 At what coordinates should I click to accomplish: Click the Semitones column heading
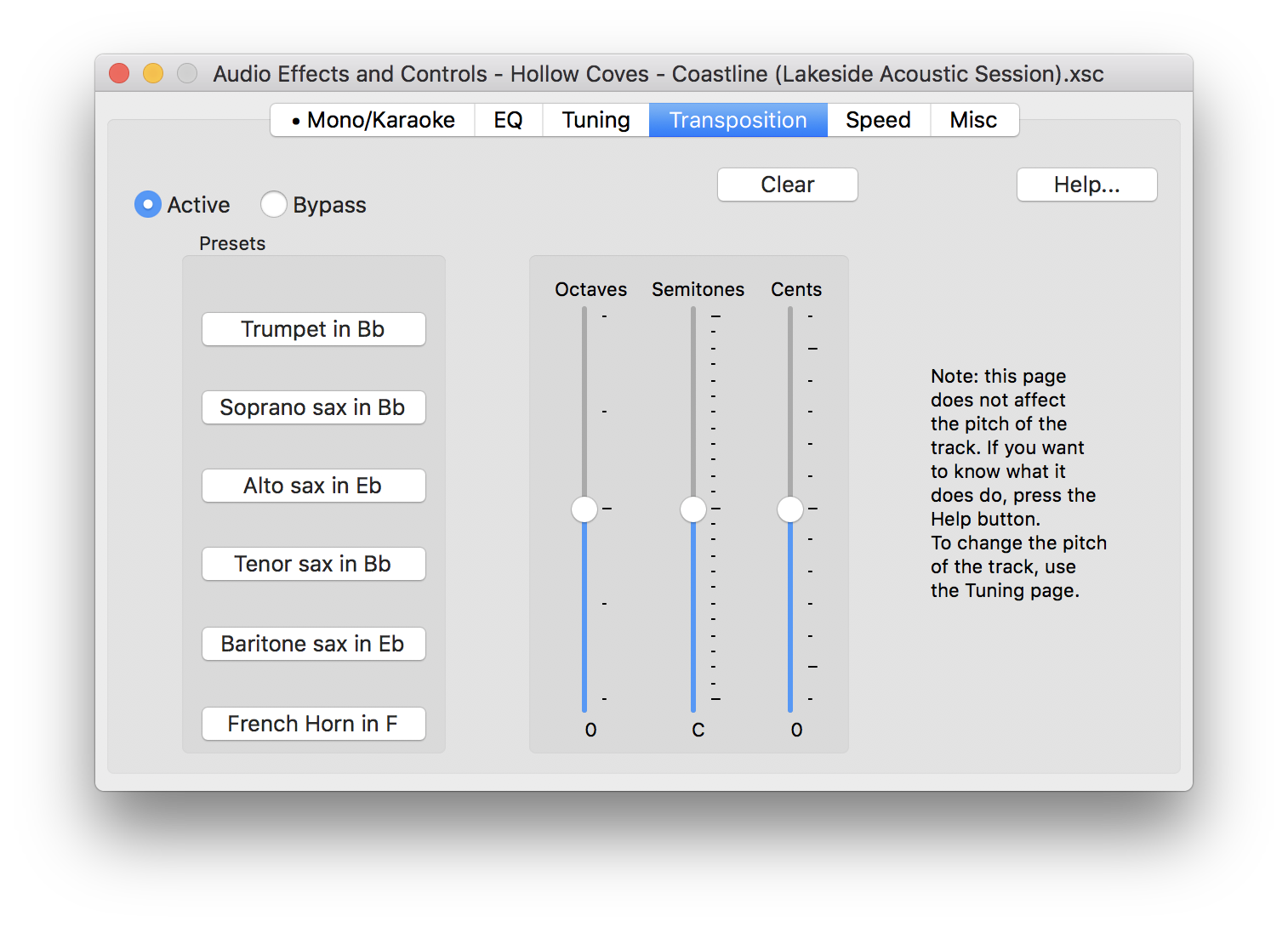698,289
